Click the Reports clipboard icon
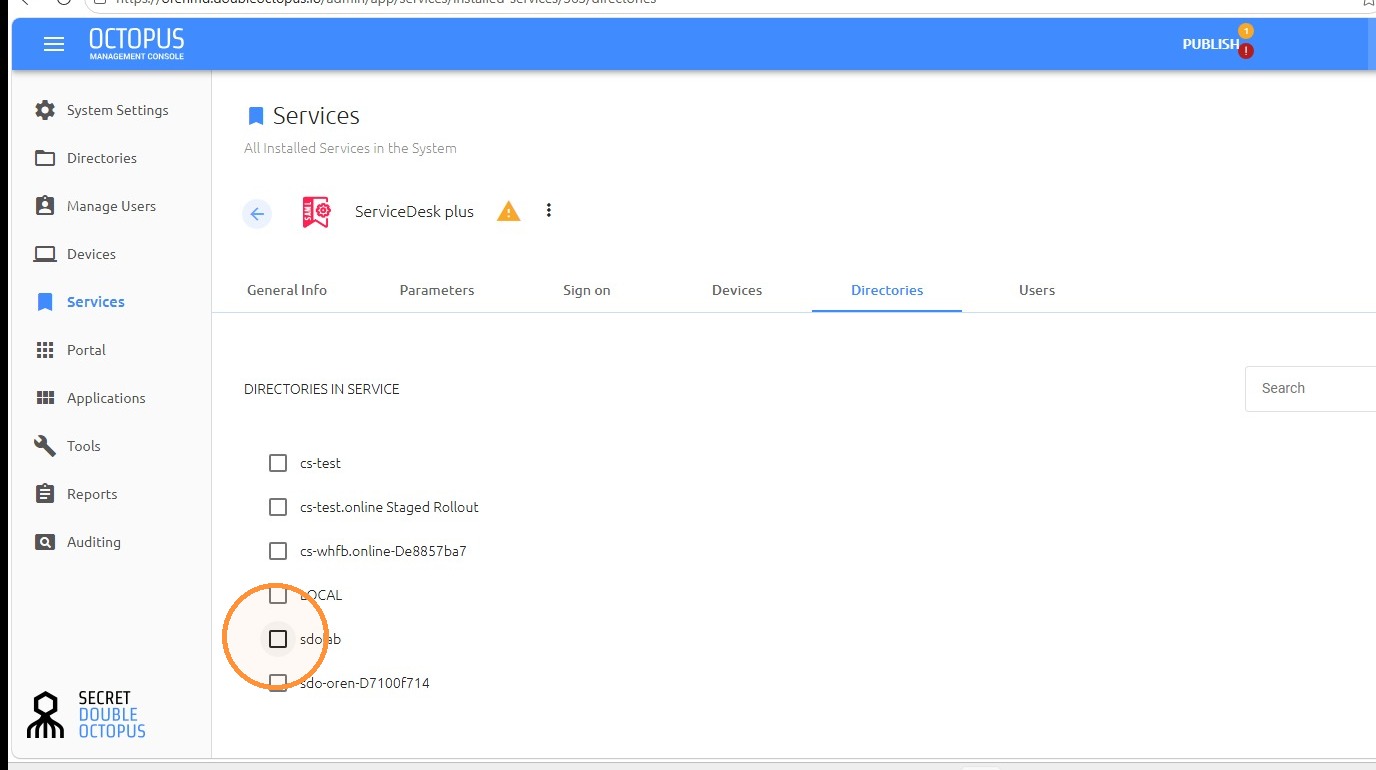The image size is (1376, 770). [45, 494]
